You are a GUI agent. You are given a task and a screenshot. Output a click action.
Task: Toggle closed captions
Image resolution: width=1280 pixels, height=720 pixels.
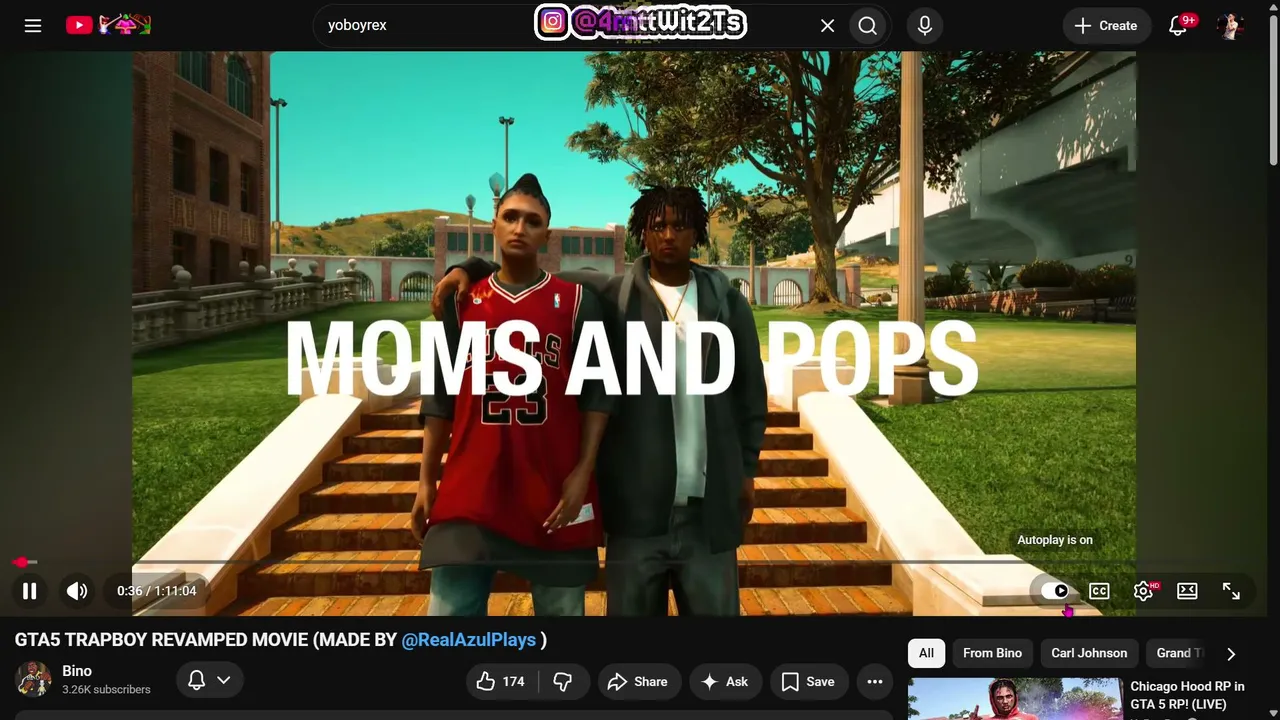[1099, 591]
